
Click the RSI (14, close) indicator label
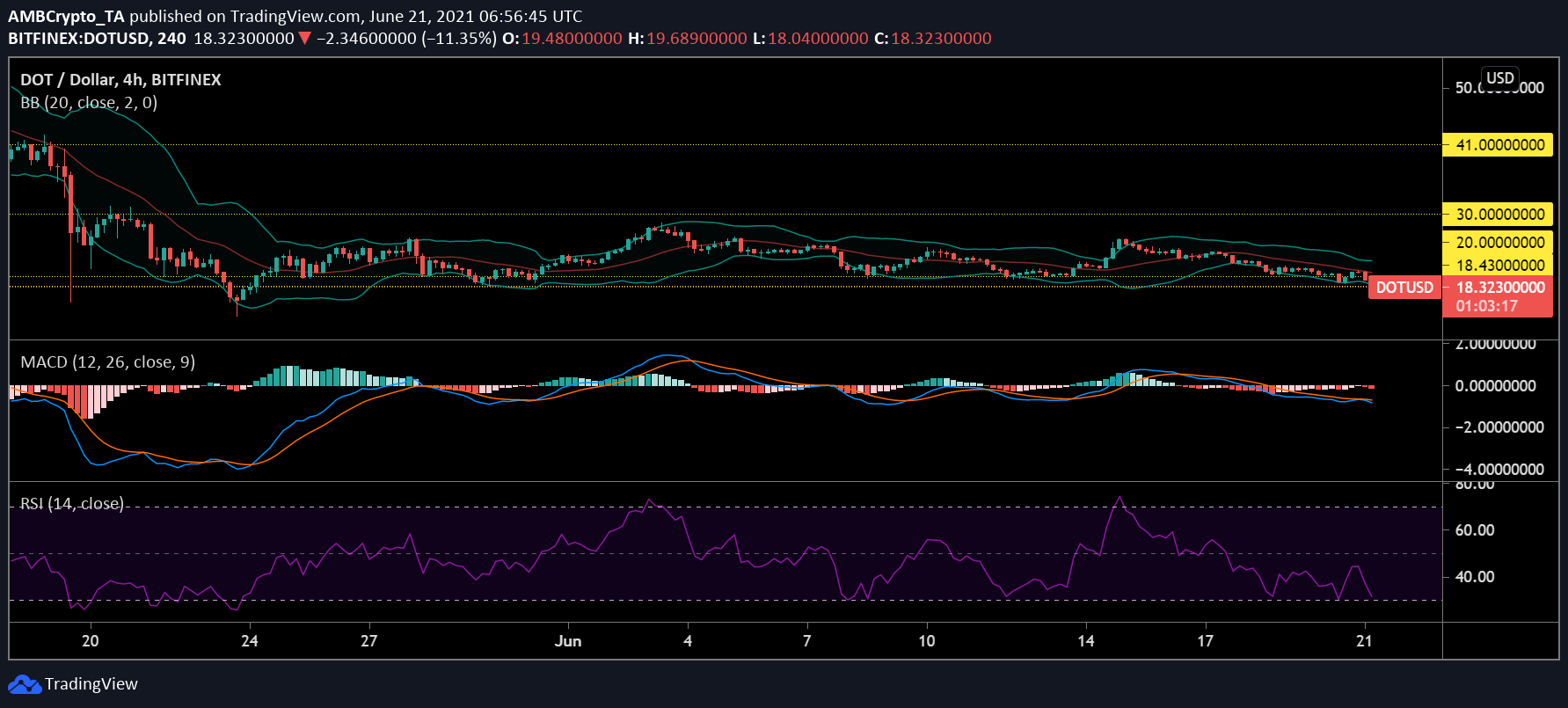(x=72, y=503)
